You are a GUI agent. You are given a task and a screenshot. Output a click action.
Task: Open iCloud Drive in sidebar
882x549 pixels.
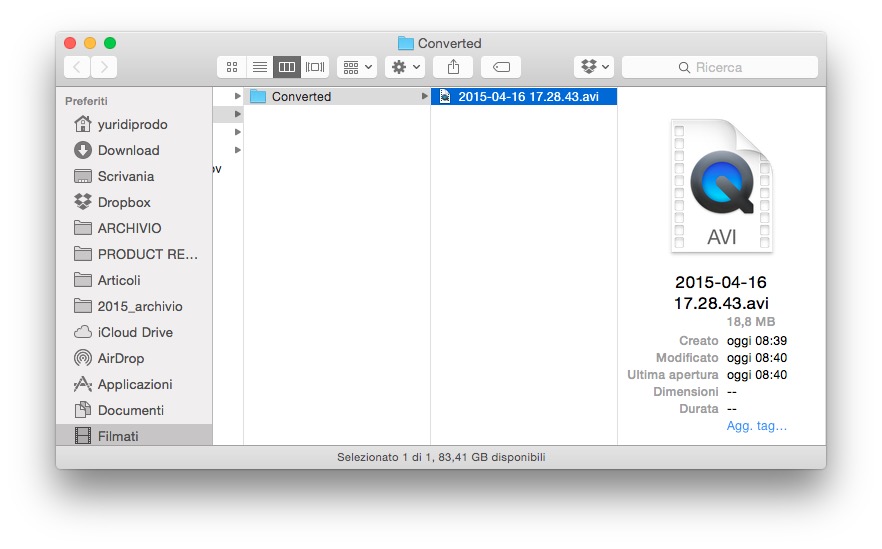coord(134,332)
